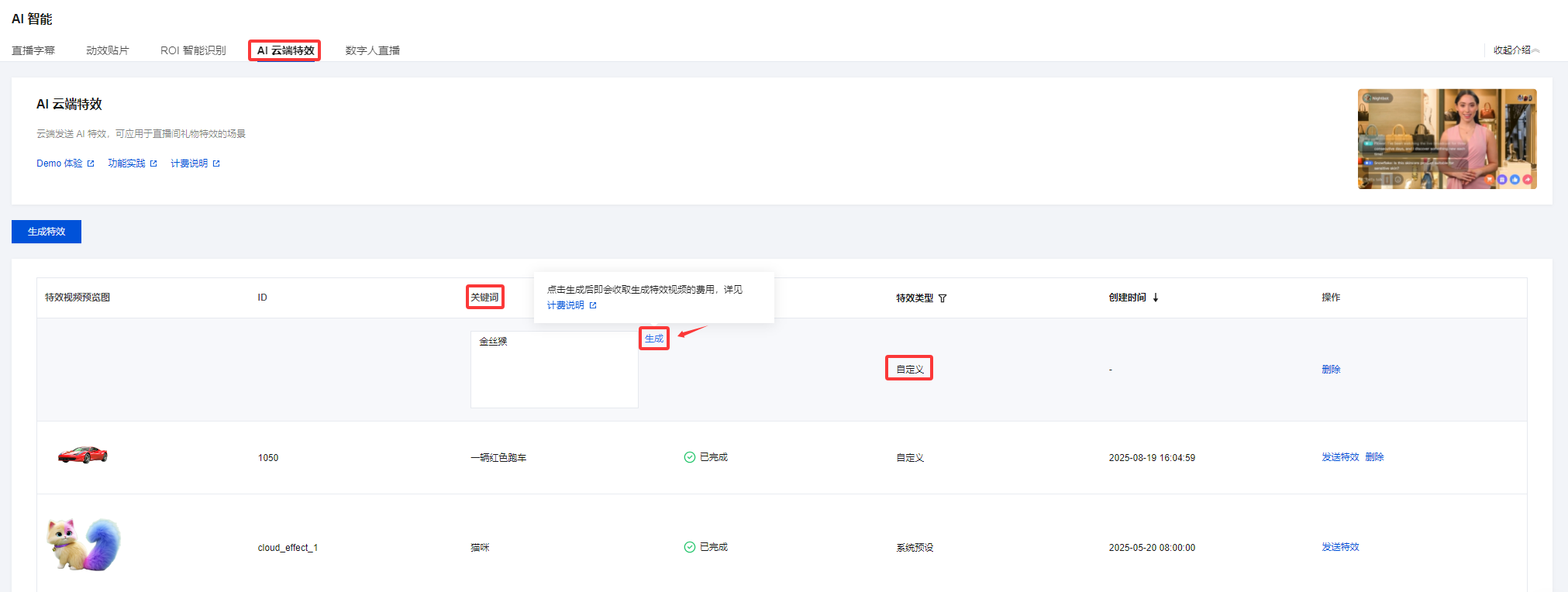Click the 已完成 check icon in row 1050

click(x=690, y=457)
